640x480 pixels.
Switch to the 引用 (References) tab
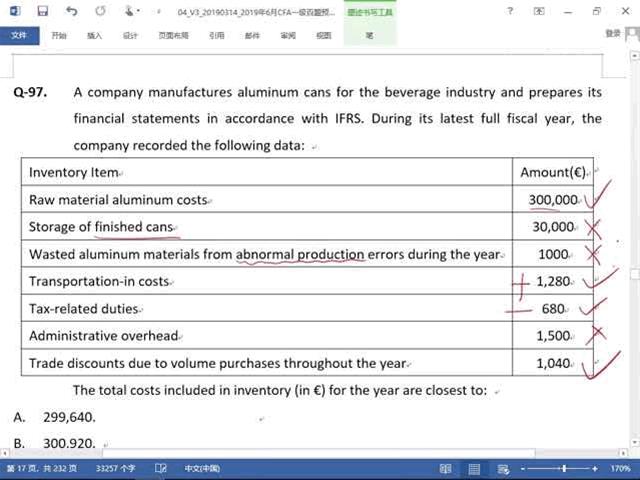point(217,36)
